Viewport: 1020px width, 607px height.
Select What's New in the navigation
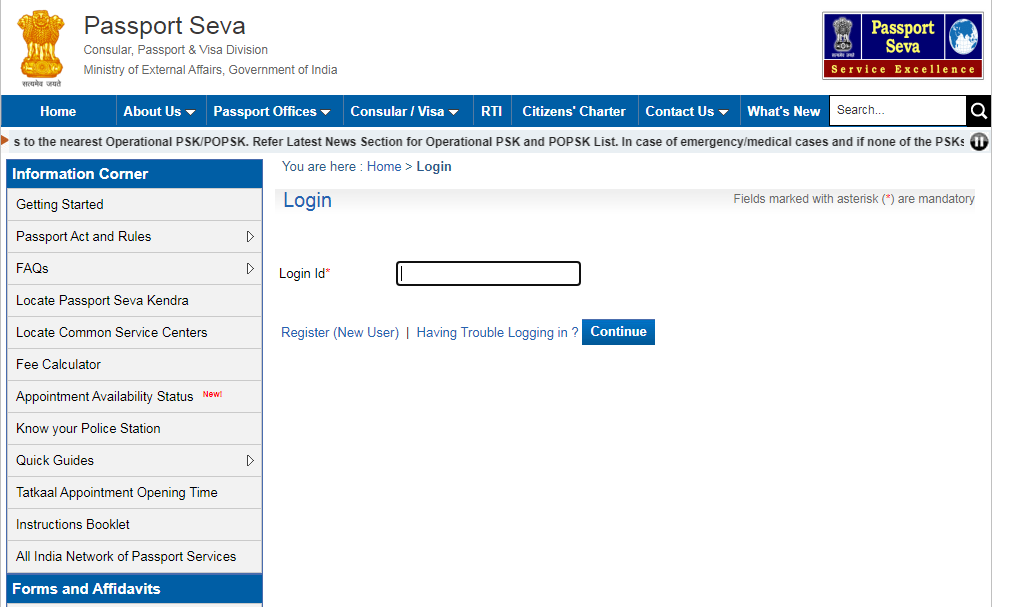(783, 110)
